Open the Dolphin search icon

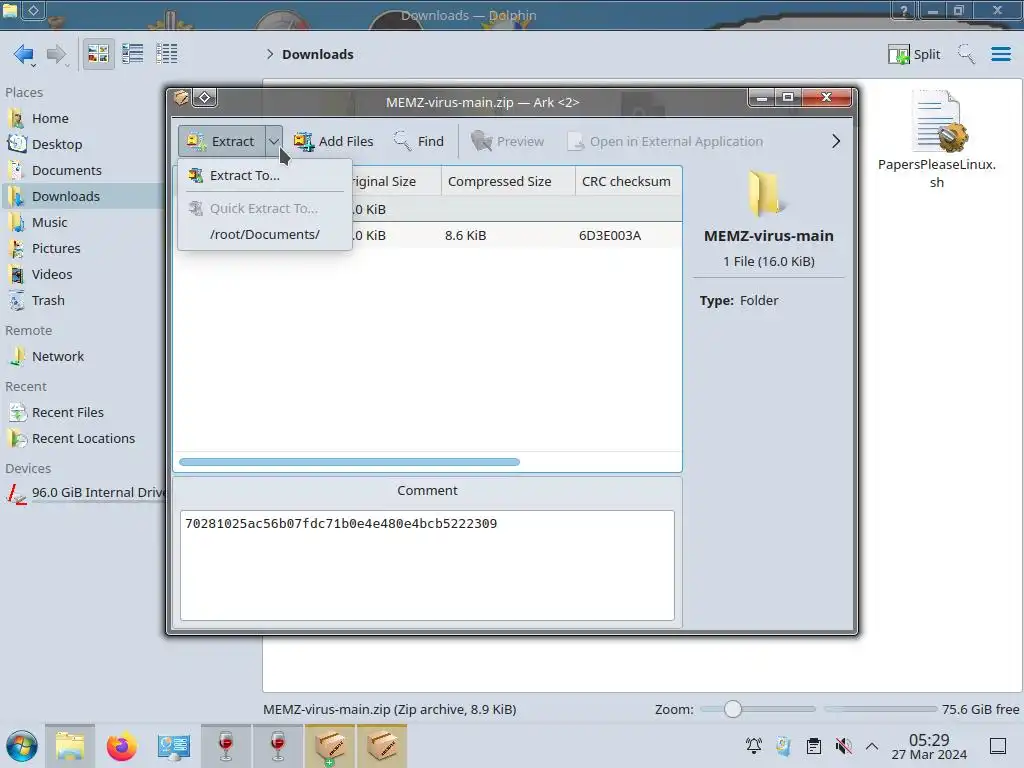(x=966, y=54)
